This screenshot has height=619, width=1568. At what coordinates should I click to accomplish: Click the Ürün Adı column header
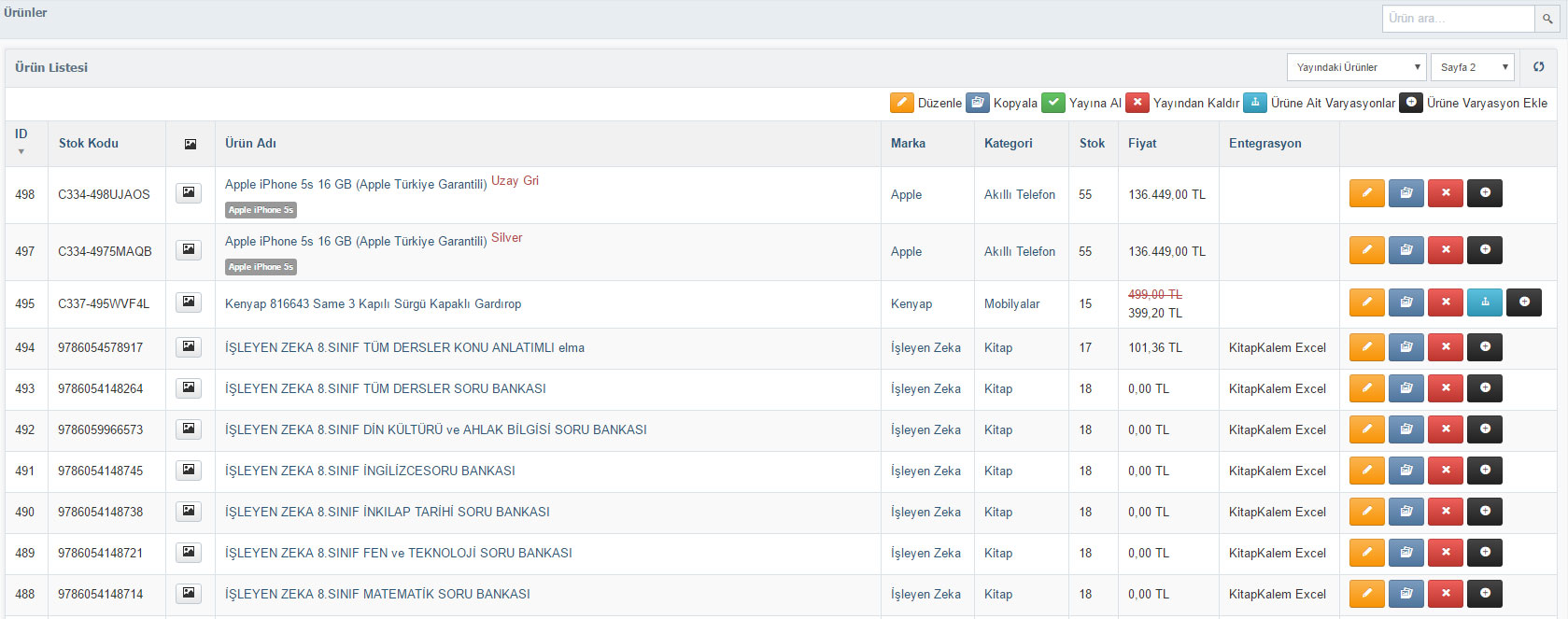250,143
